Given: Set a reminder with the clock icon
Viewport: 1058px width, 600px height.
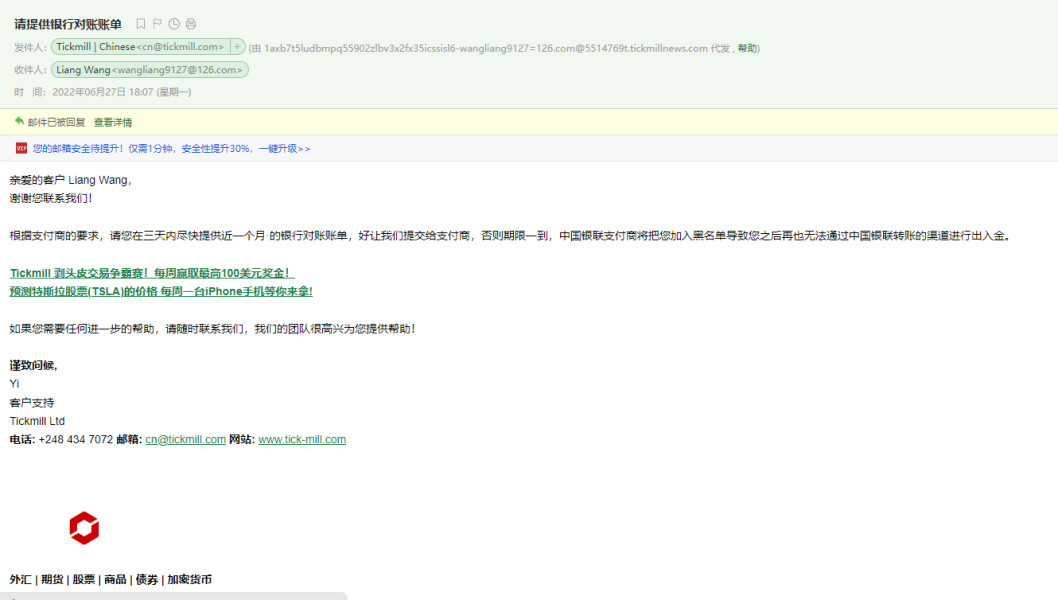Looking at the screenshot, I should 174,24.
